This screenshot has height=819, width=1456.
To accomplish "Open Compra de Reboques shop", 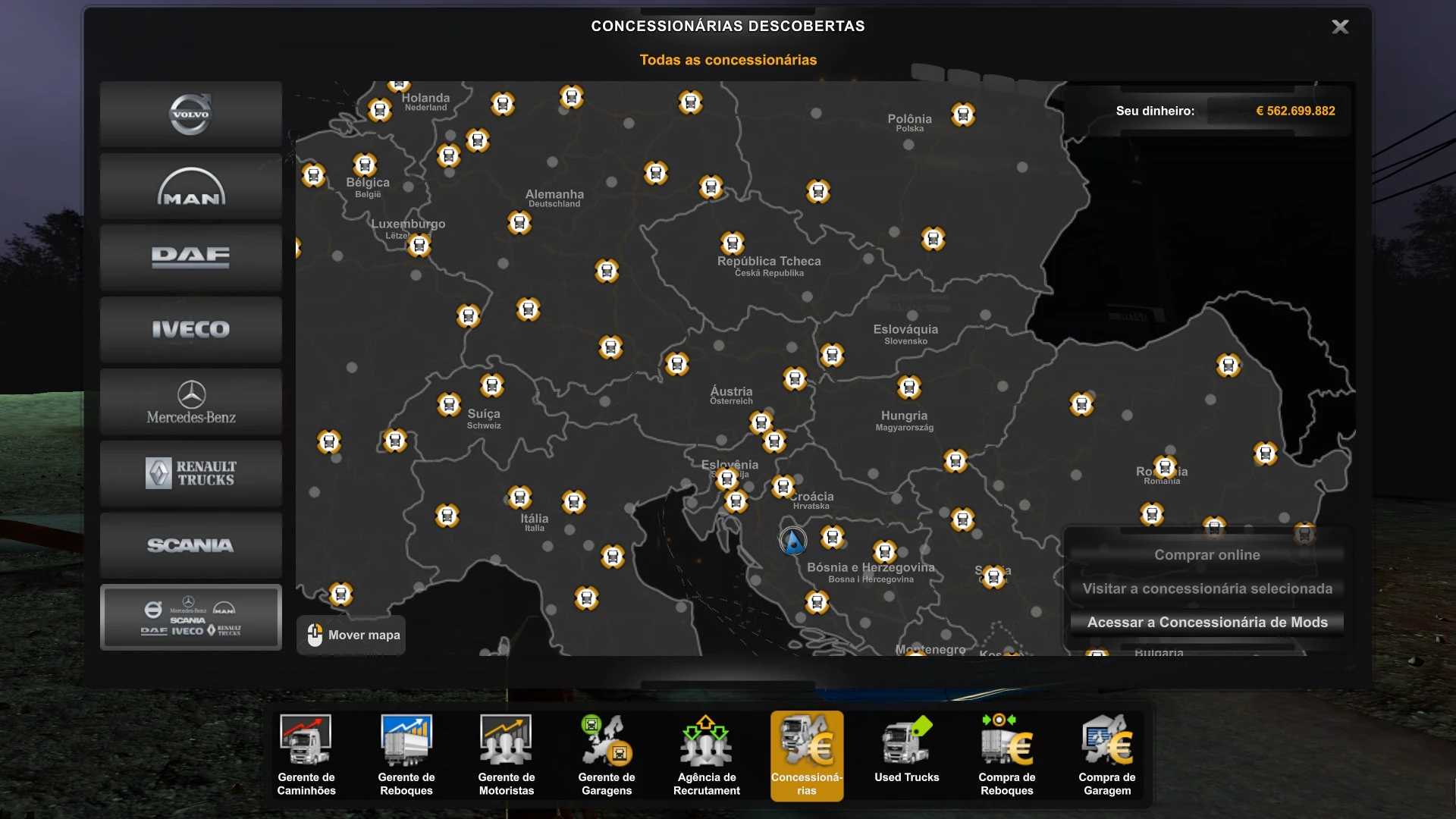I will click(x=1006, y=755).
